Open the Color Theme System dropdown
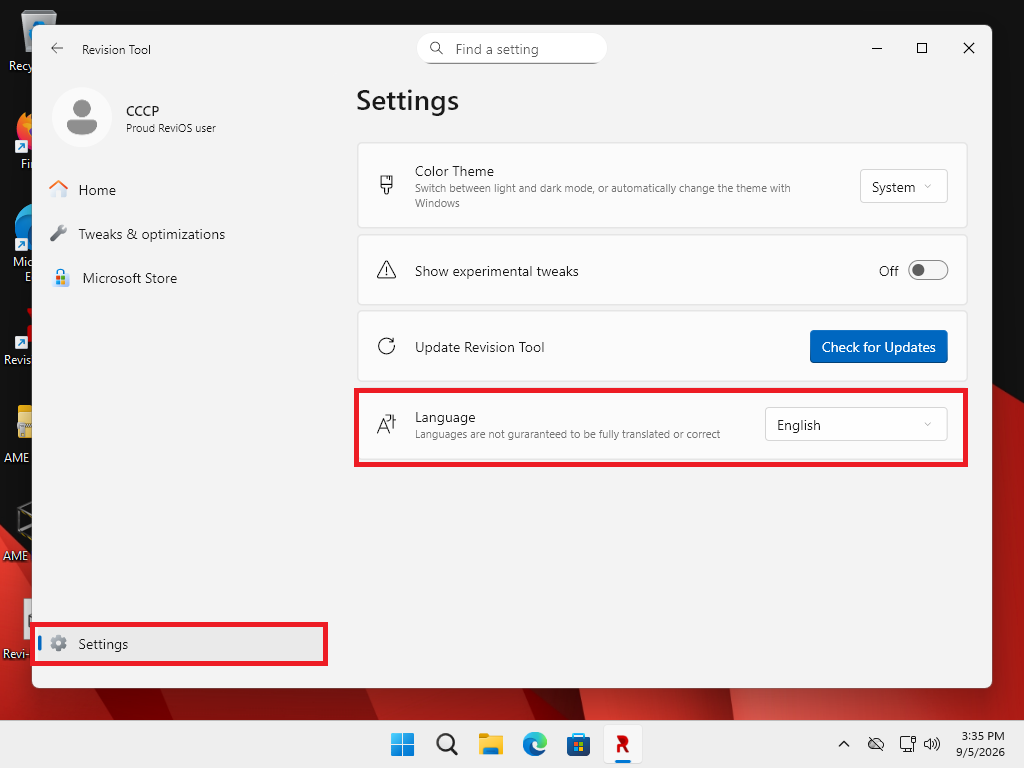 903,187
